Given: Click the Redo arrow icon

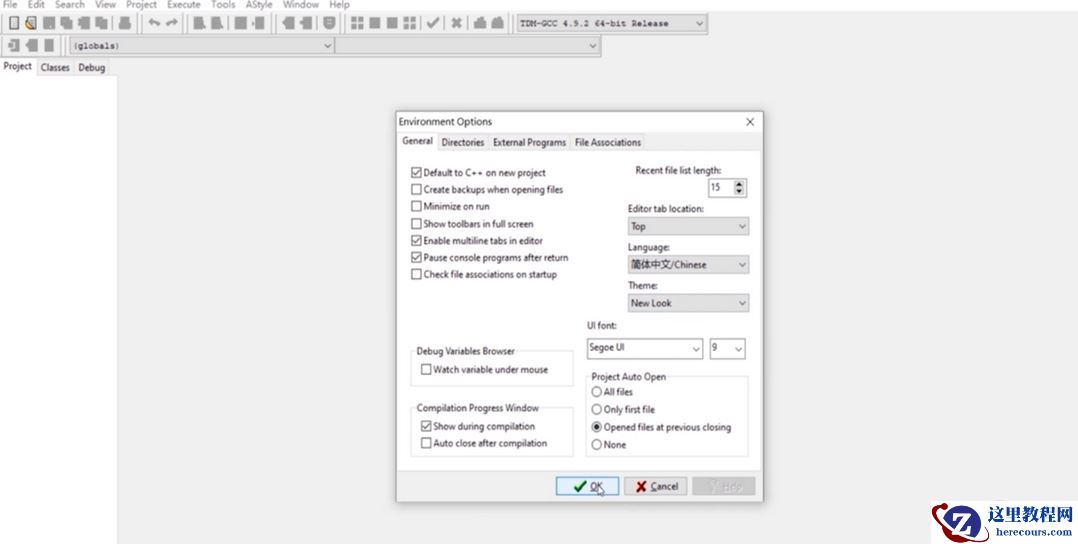Looking at the screenshot, I should [x=172, y=23].
